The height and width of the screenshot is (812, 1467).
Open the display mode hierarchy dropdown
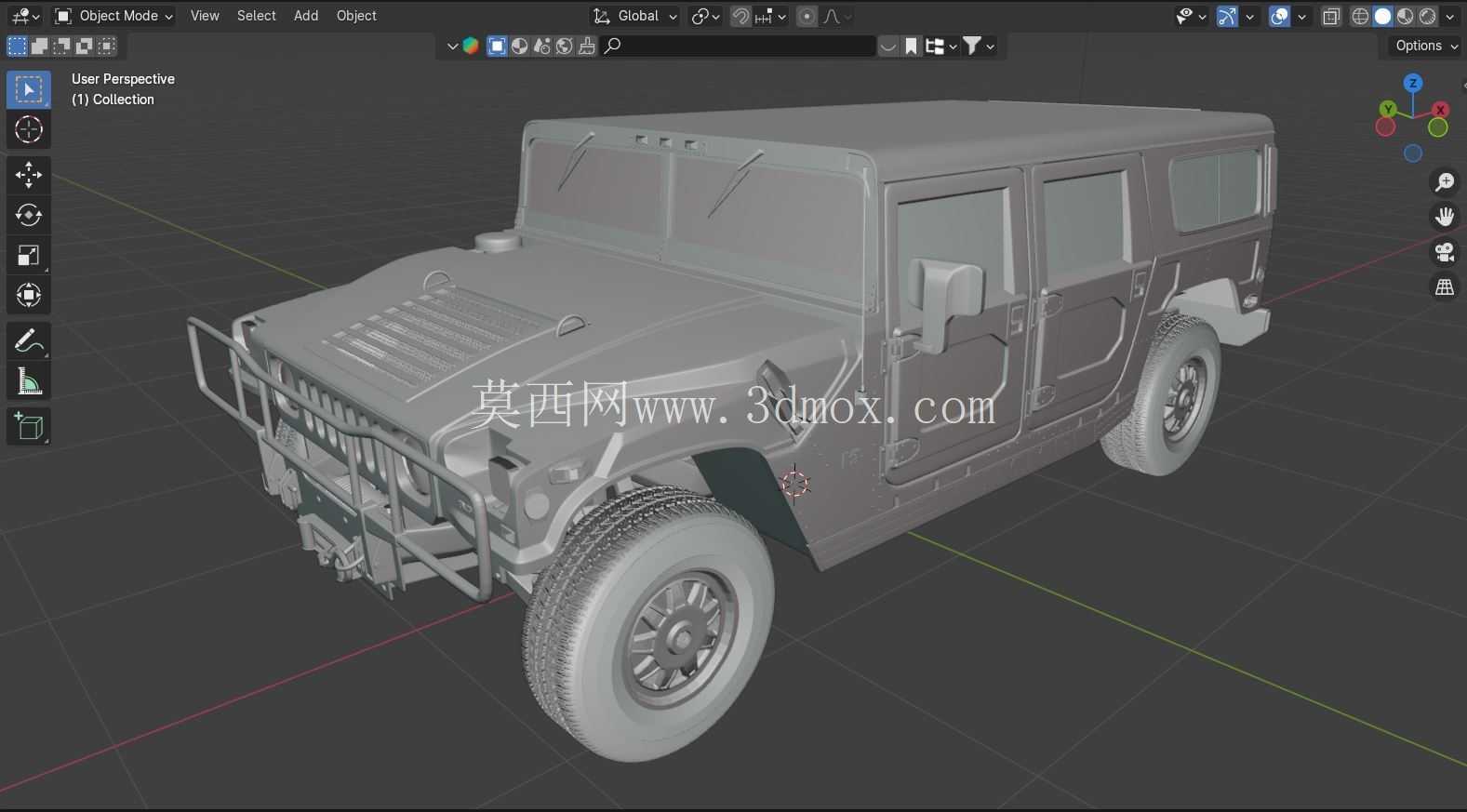[x=941, y=46]
